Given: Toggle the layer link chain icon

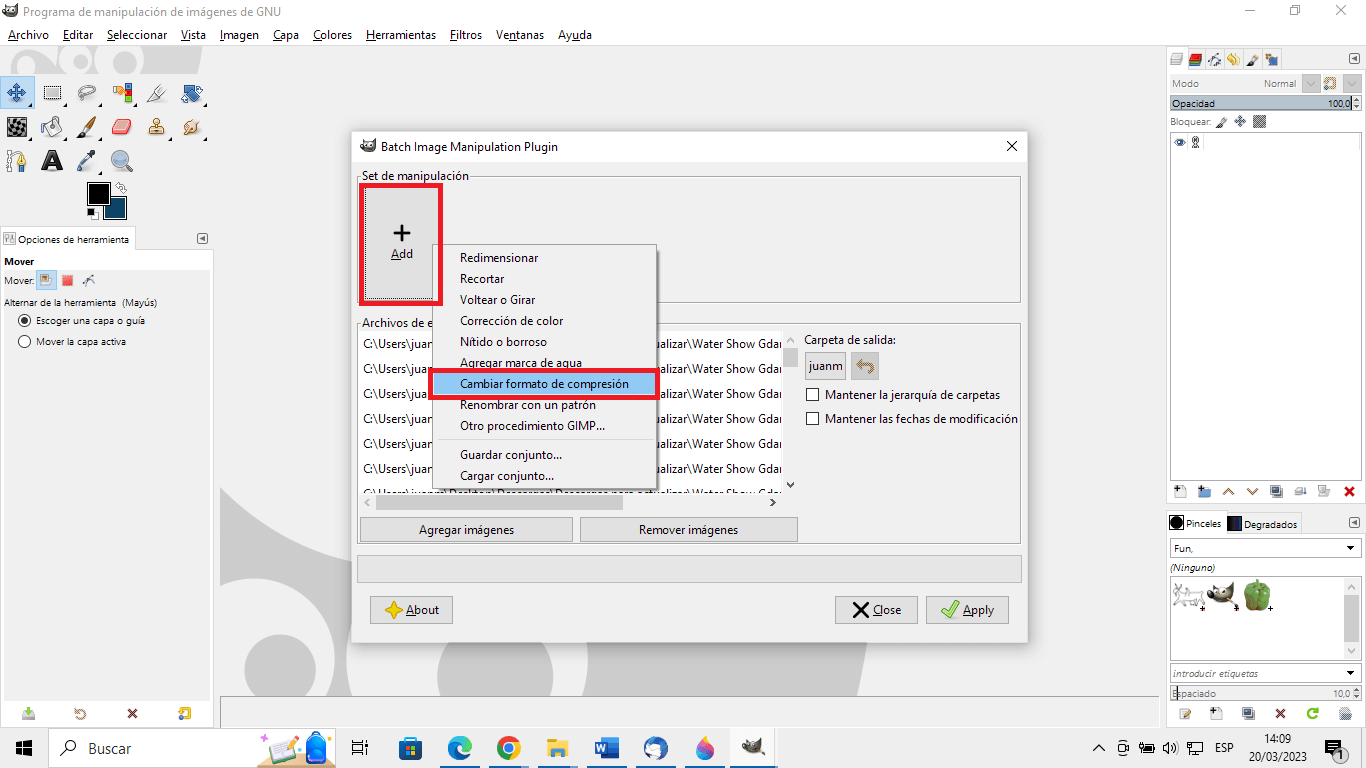Looking at the screenshot, I should pos(1195,143).
